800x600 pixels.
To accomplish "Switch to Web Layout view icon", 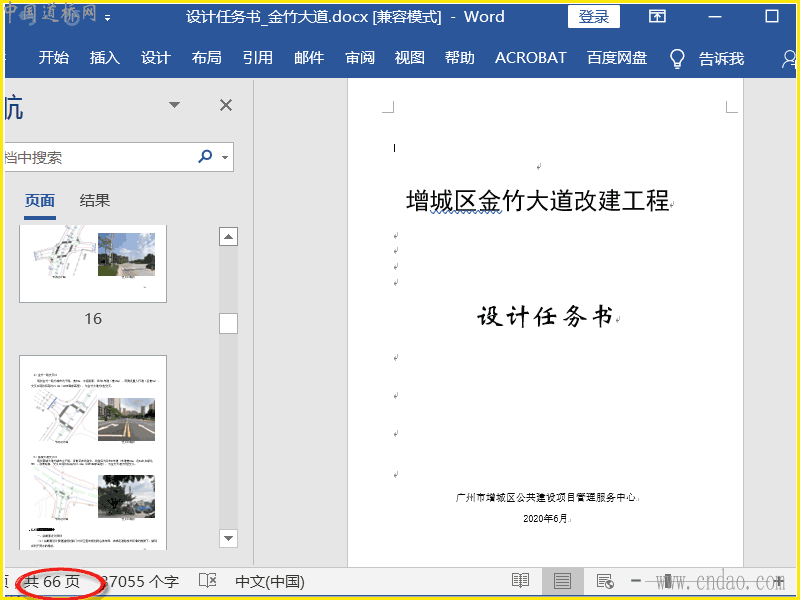I will 604,581.
